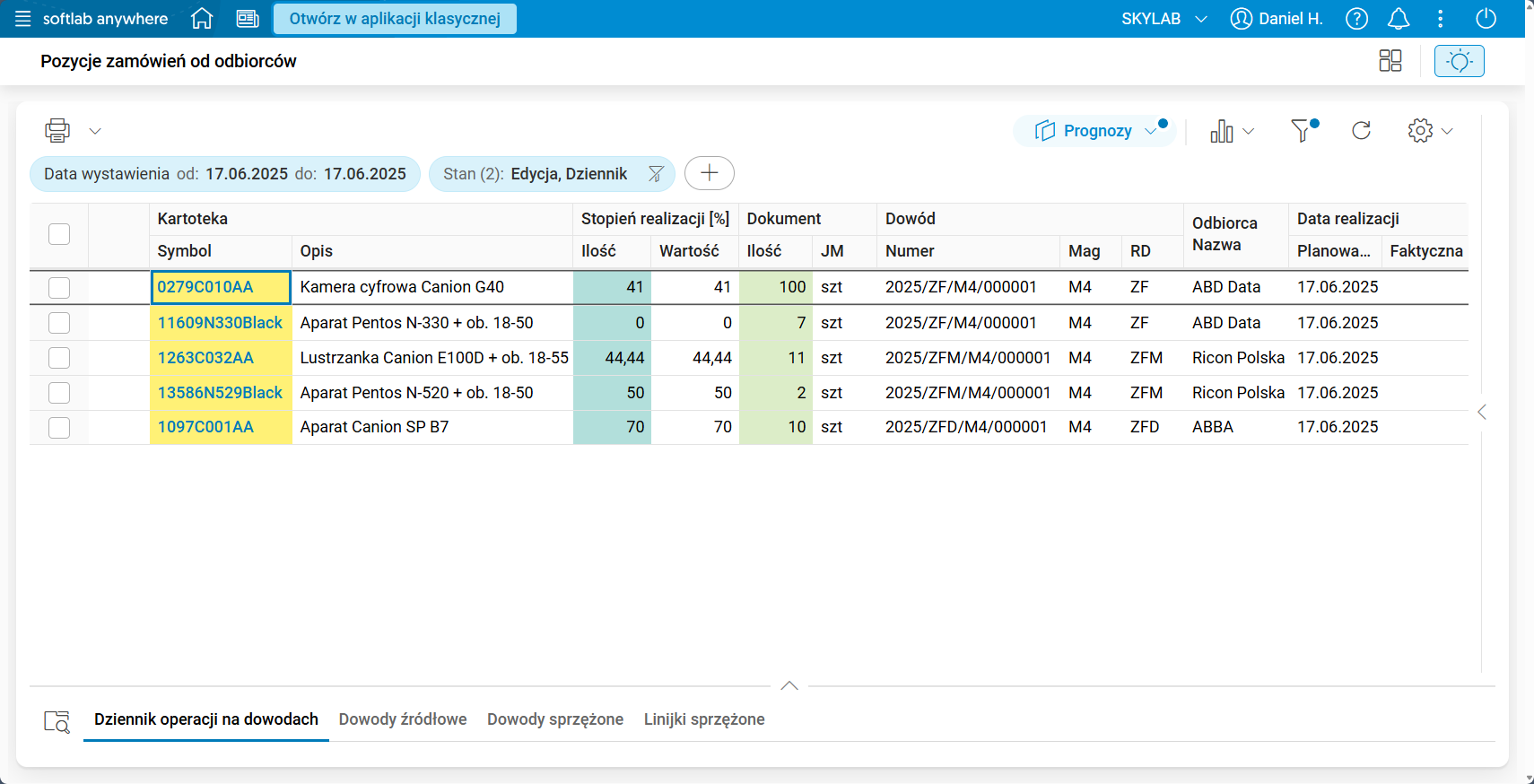Click the power logout icon

(x=1486, y=19)
